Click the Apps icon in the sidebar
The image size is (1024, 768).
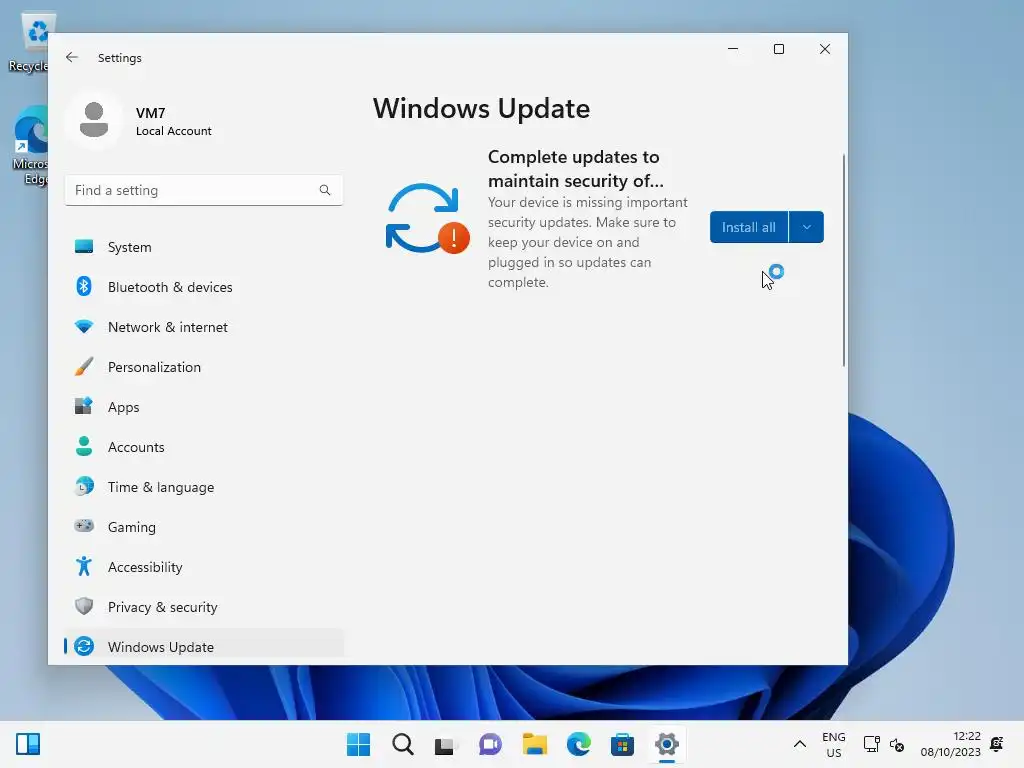[84, 406]
